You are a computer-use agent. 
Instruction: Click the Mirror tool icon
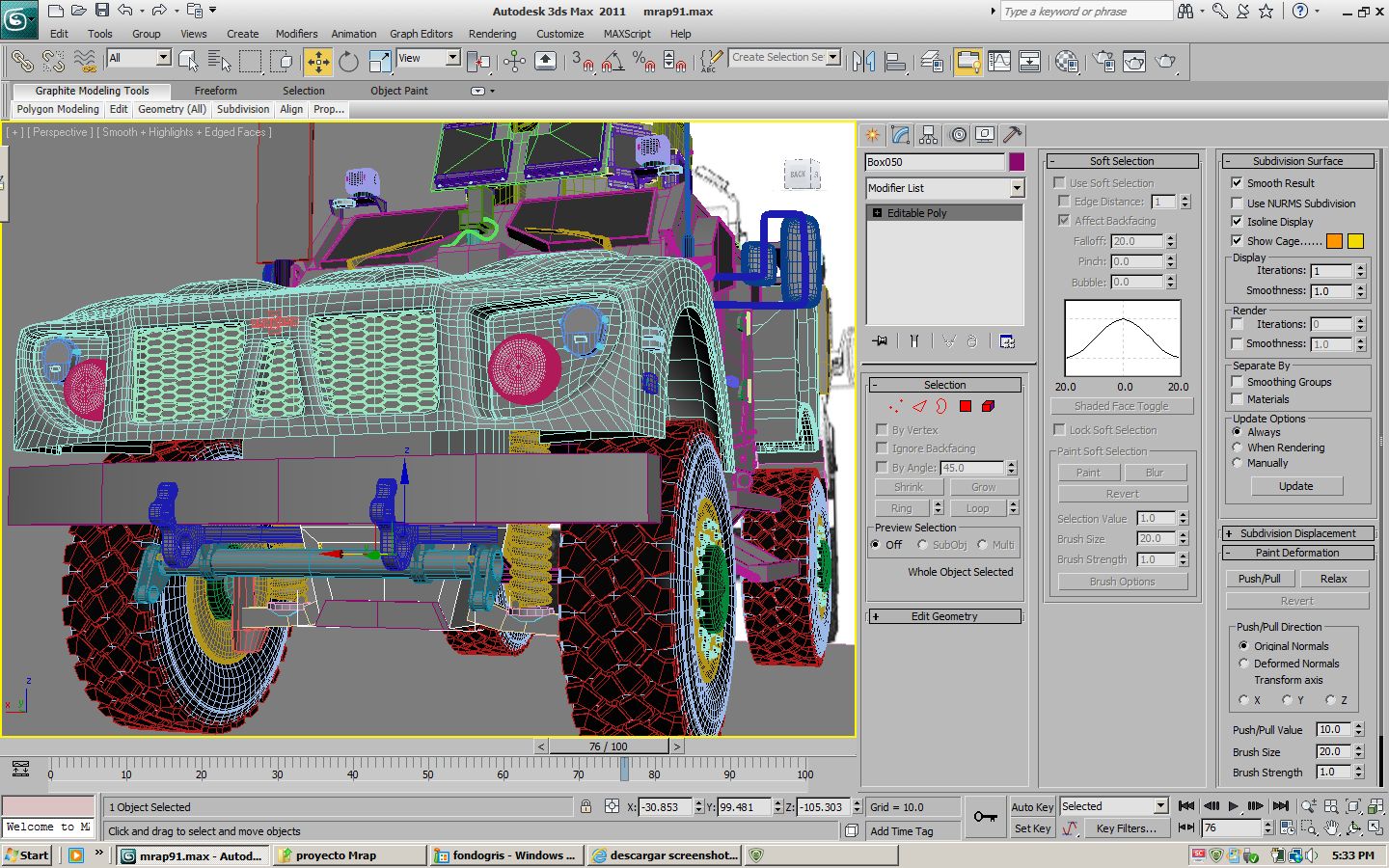(863, 62)
